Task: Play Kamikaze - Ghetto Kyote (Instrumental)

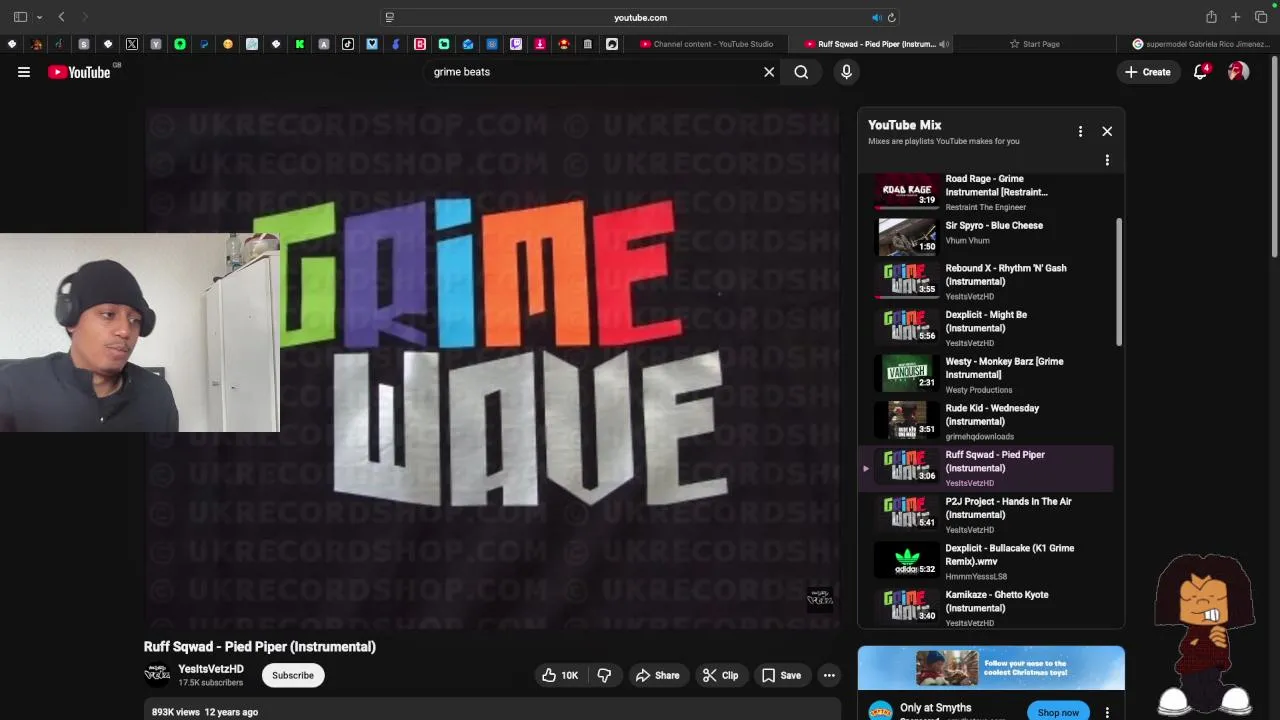Action: point(986,608)
